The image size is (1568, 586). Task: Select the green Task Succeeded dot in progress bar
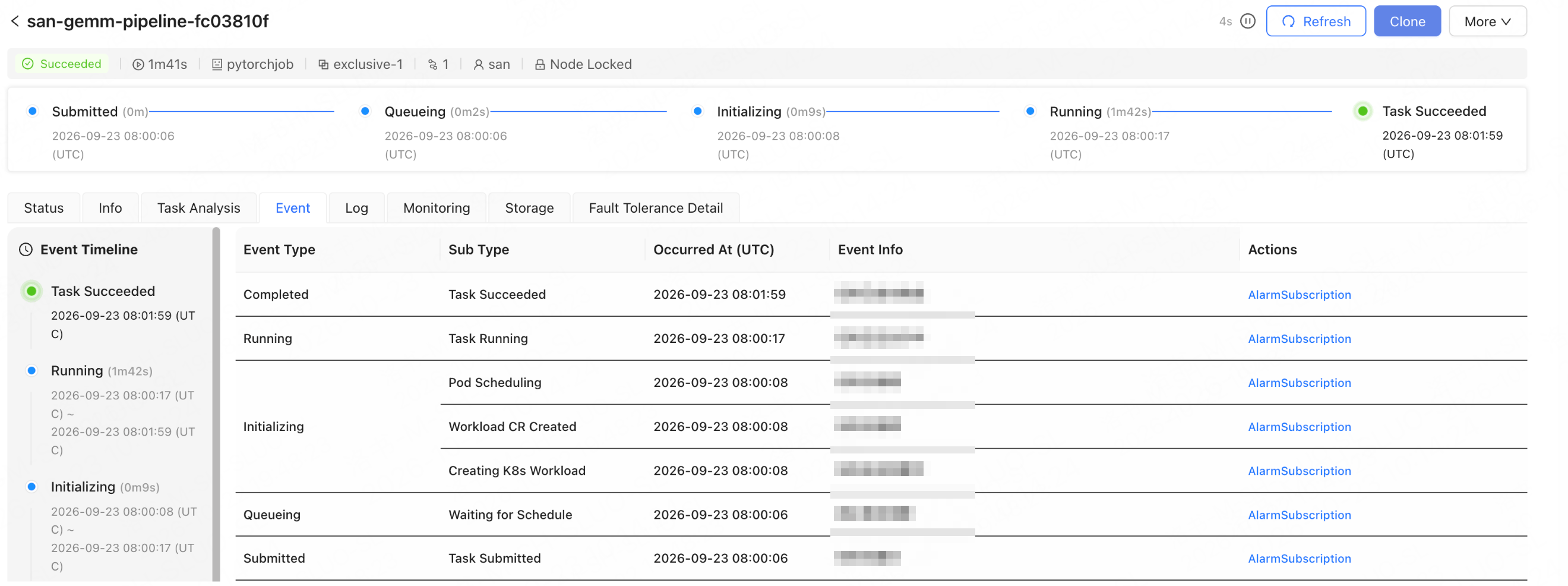[x=1363, y=112]
